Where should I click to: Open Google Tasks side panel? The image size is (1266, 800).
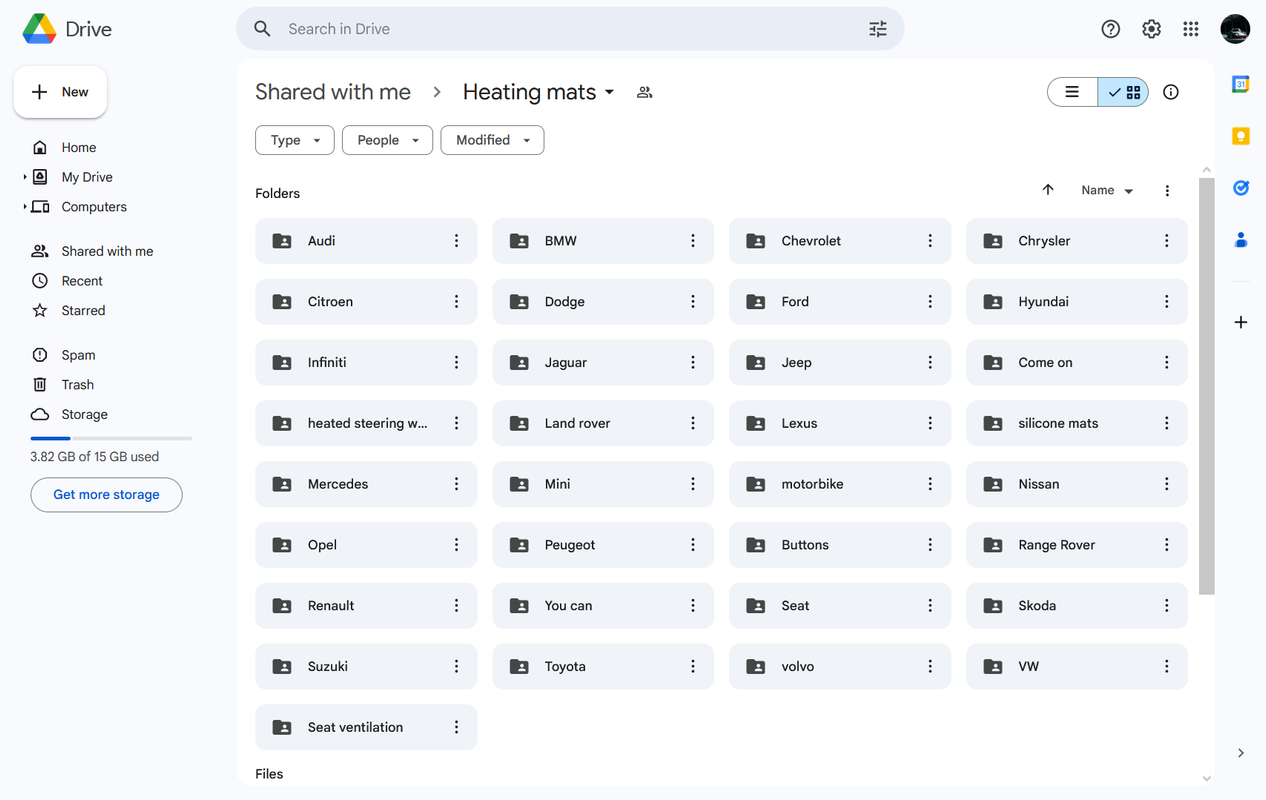[x=1241, y=188]
